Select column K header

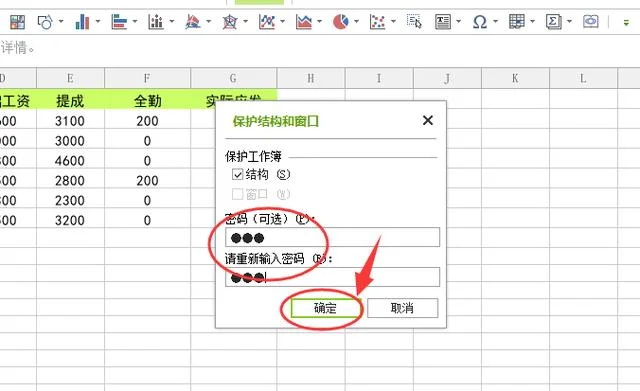[515, 78]
